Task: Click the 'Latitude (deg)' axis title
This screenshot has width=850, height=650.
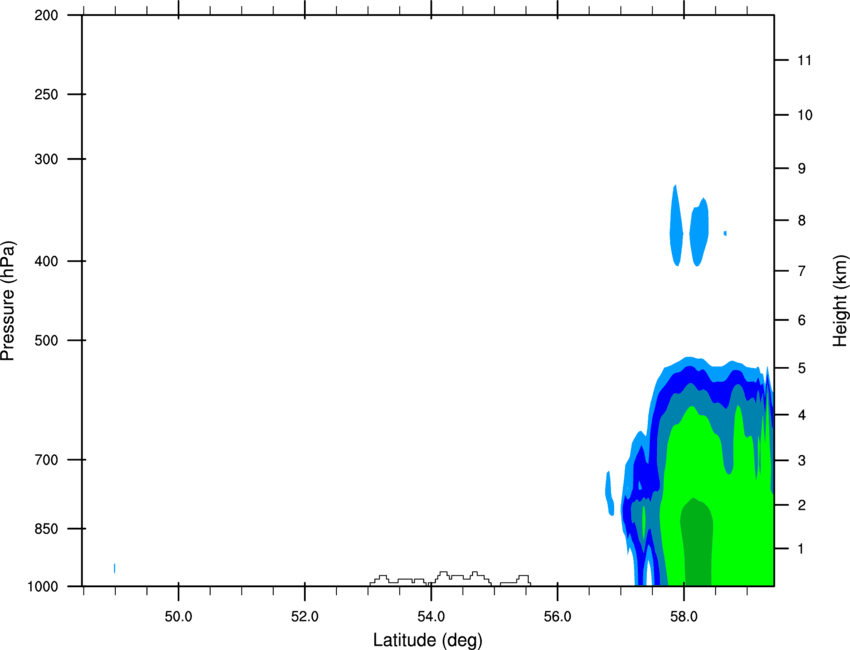Action: pos(427,640)
